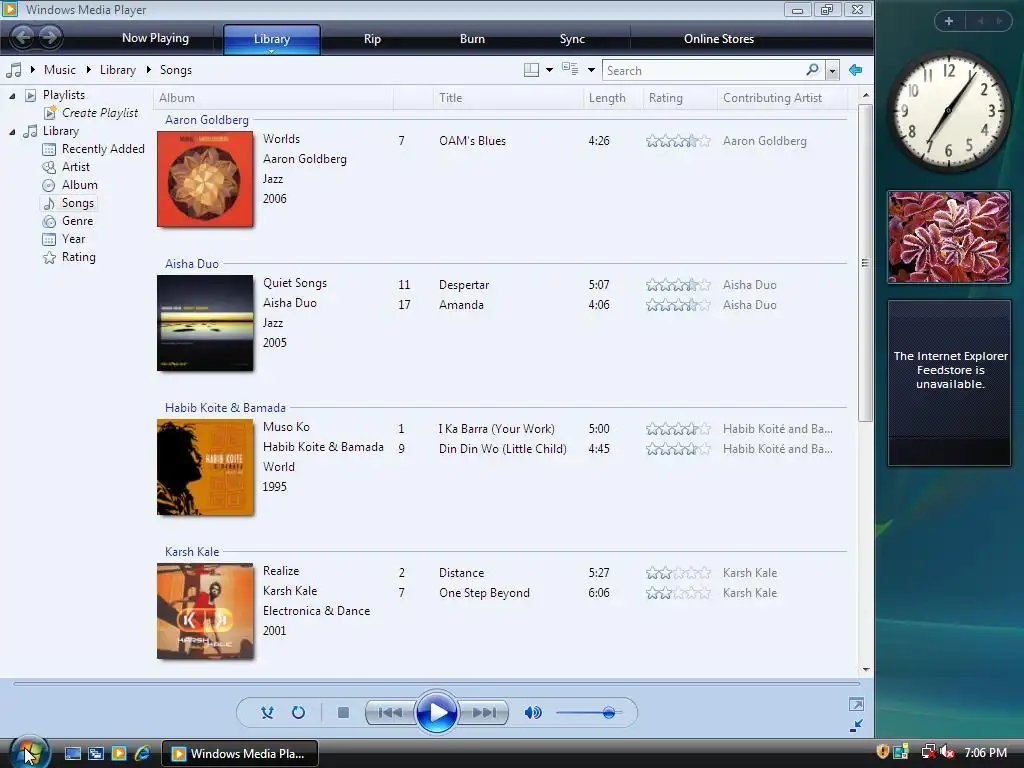Screen dimensions: 1024x768
Task: Toggle shuffle mode
Action: click(267, 712)
